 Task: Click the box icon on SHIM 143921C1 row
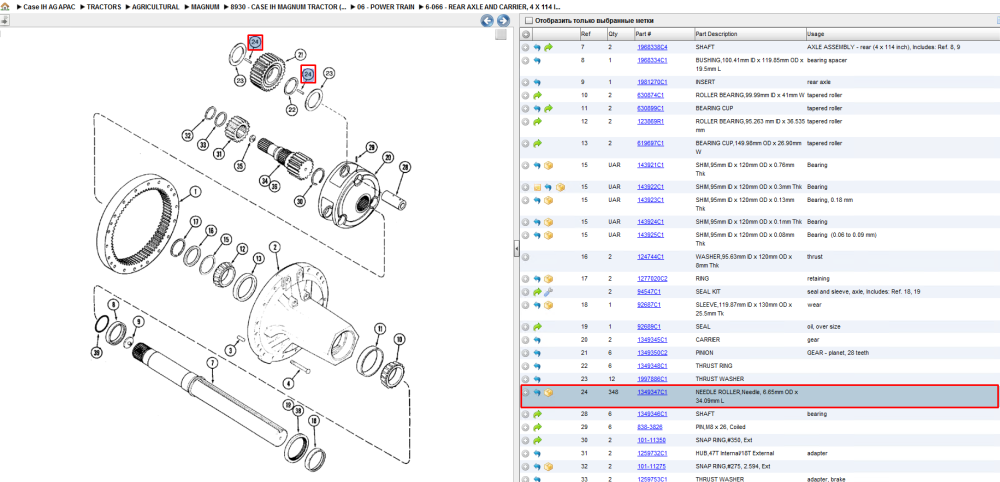click(548, 165)
